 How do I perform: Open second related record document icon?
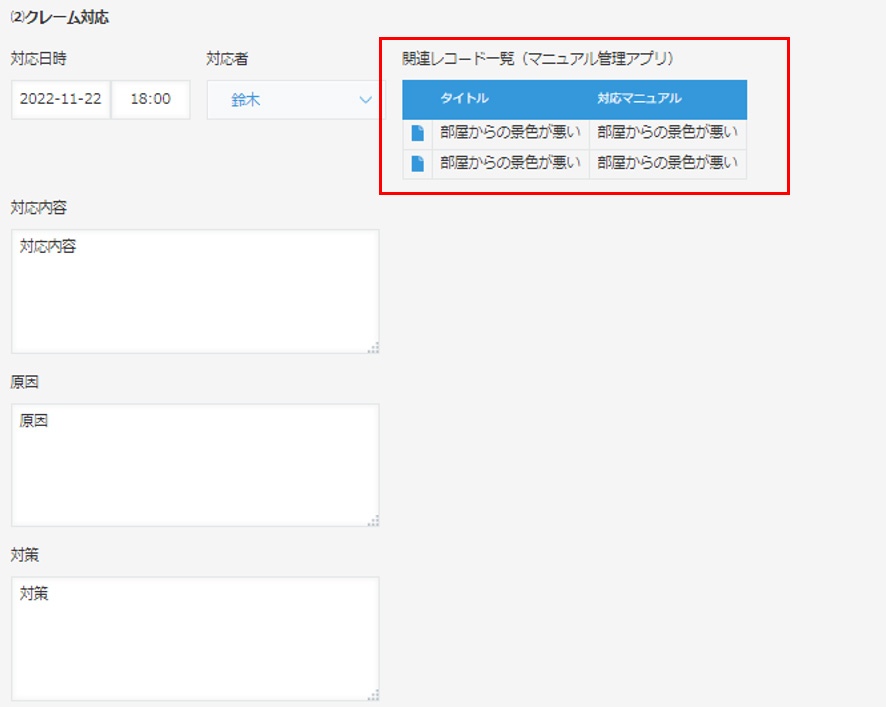click(418, 164)
